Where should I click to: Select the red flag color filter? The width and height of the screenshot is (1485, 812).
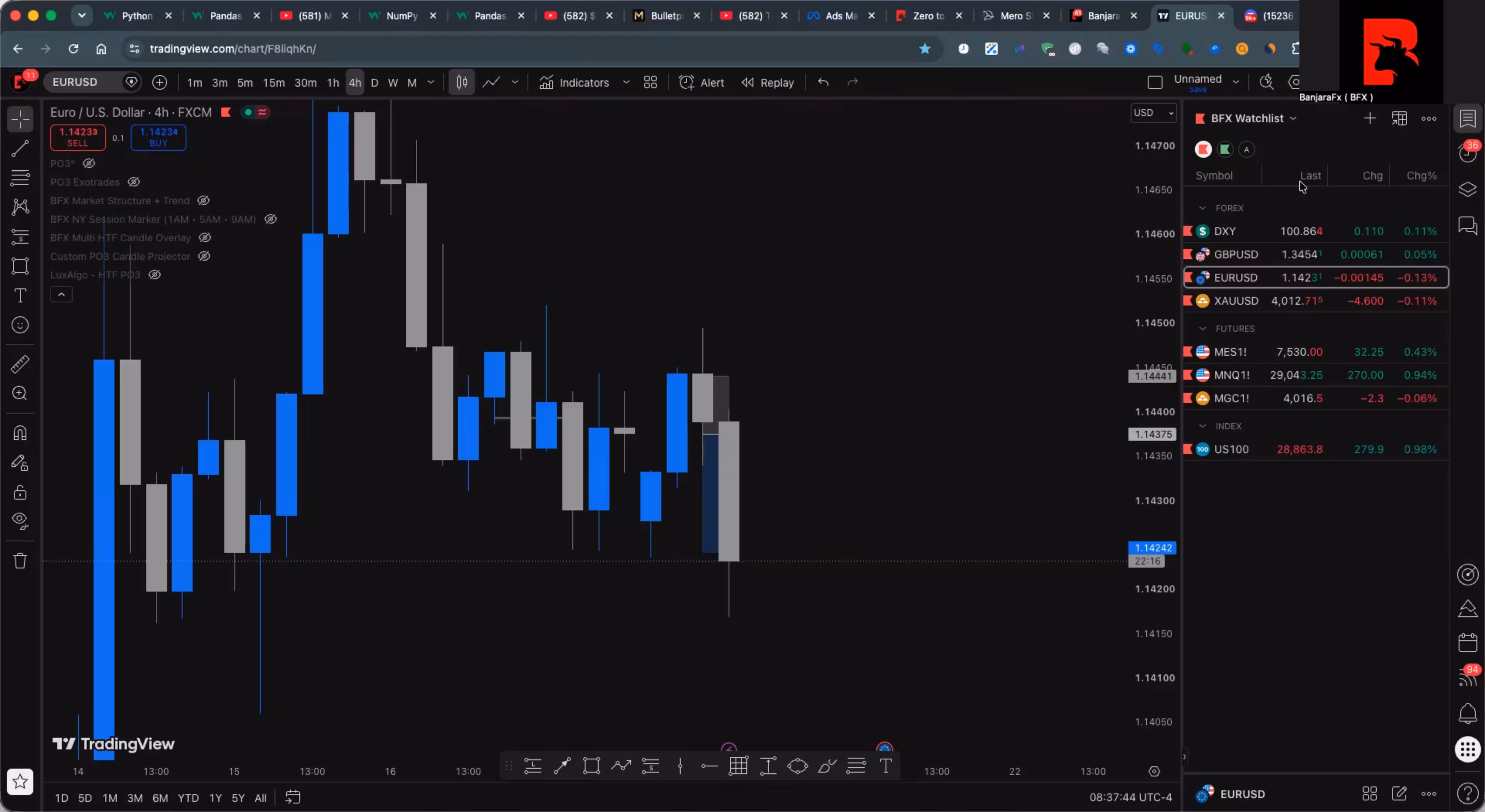pyautogui.click(x=1203, y=149)
